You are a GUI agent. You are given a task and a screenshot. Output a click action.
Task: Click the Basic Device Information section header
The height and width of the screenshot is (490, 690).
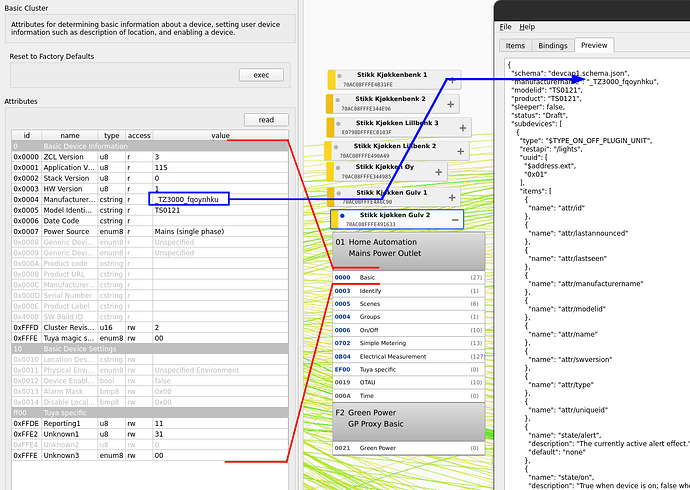tap(150, 146)
